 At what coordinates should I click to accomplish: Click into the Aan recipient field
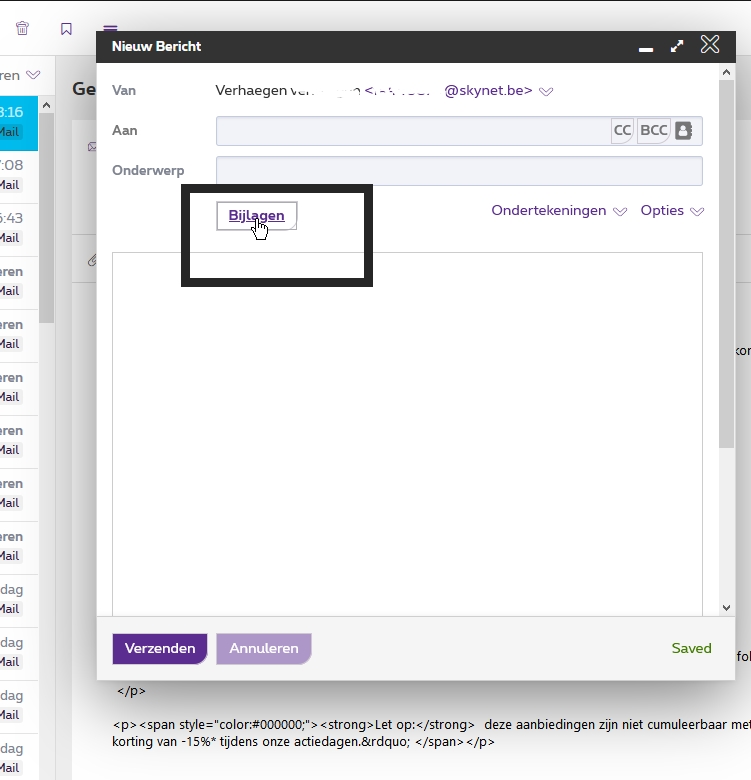point(412,131)
